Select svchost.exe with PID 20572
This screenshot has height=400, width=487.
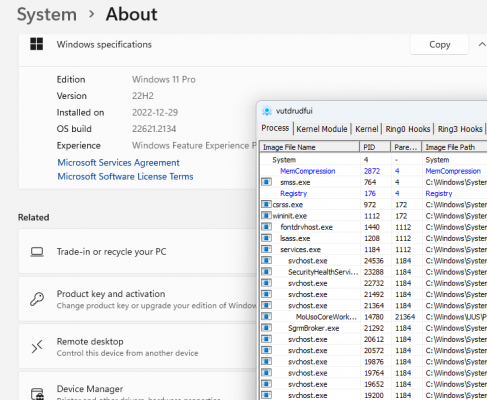308,351
